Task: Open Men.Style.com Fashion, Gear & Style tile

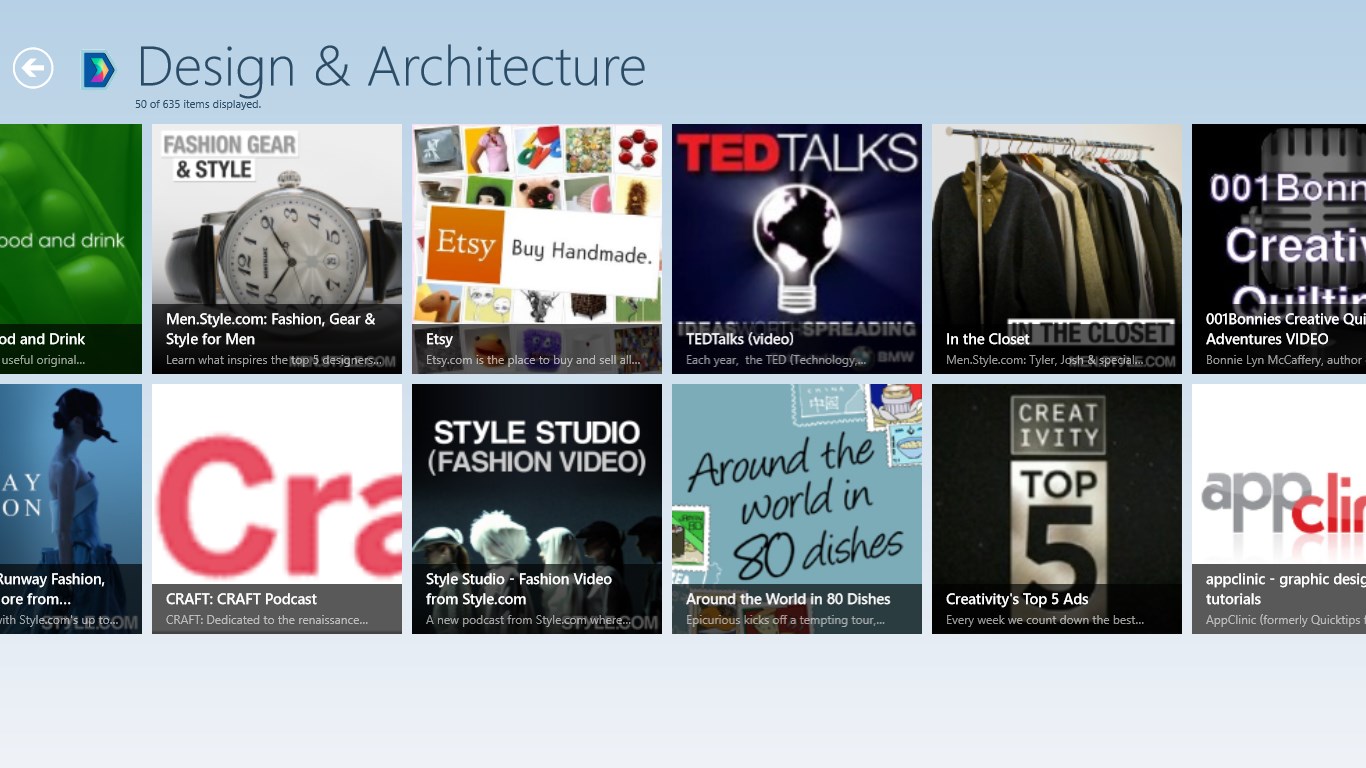Action: (277, 248)
